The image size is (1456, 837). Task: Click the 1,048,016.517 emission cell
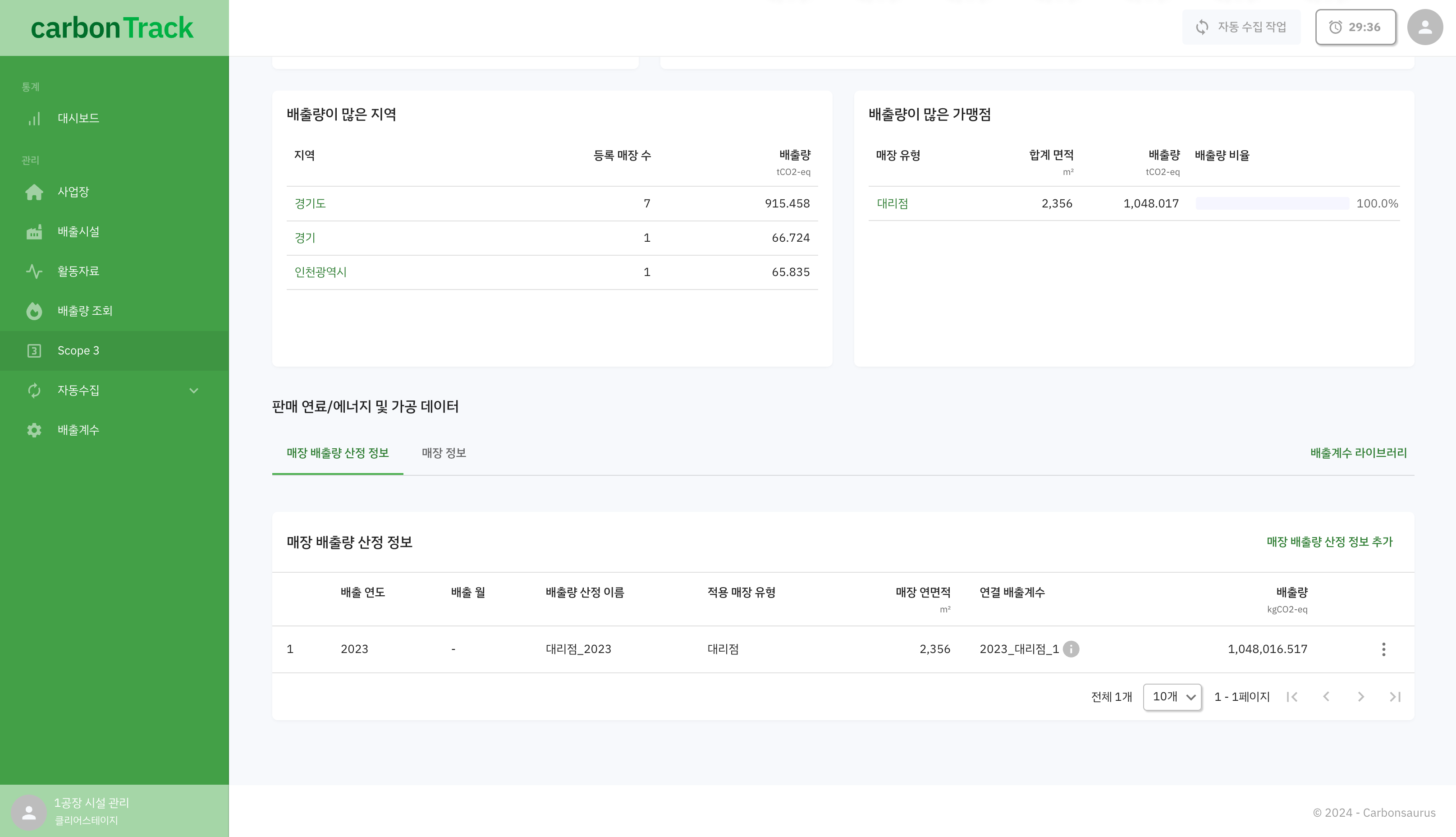(1268, 649)
